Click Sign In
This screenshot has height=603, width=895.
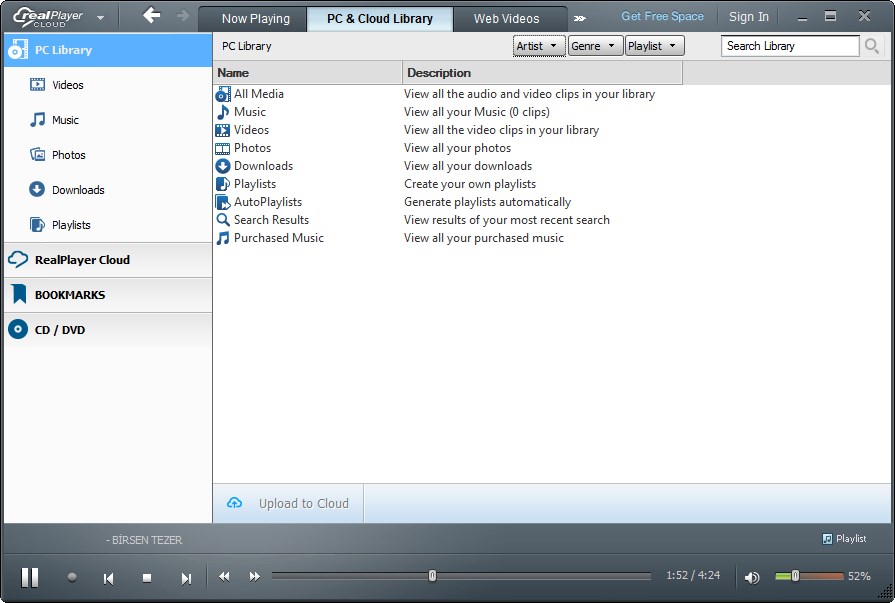coord(749,17)
